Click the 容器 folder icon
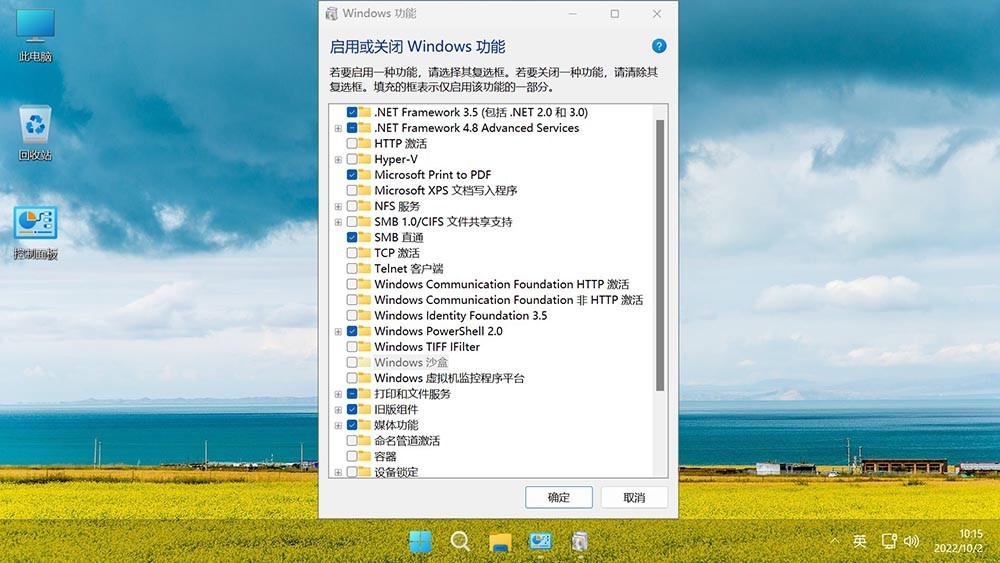 point(365,456)
